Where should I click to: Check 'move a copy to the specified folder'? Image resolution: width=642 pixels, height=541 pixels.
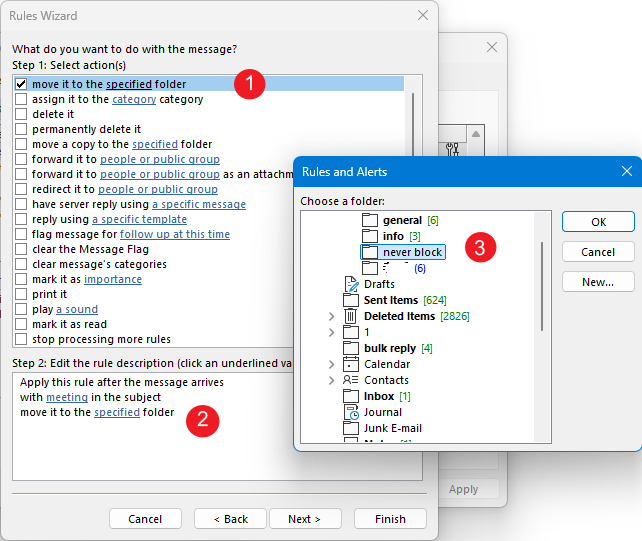(21, 144)
